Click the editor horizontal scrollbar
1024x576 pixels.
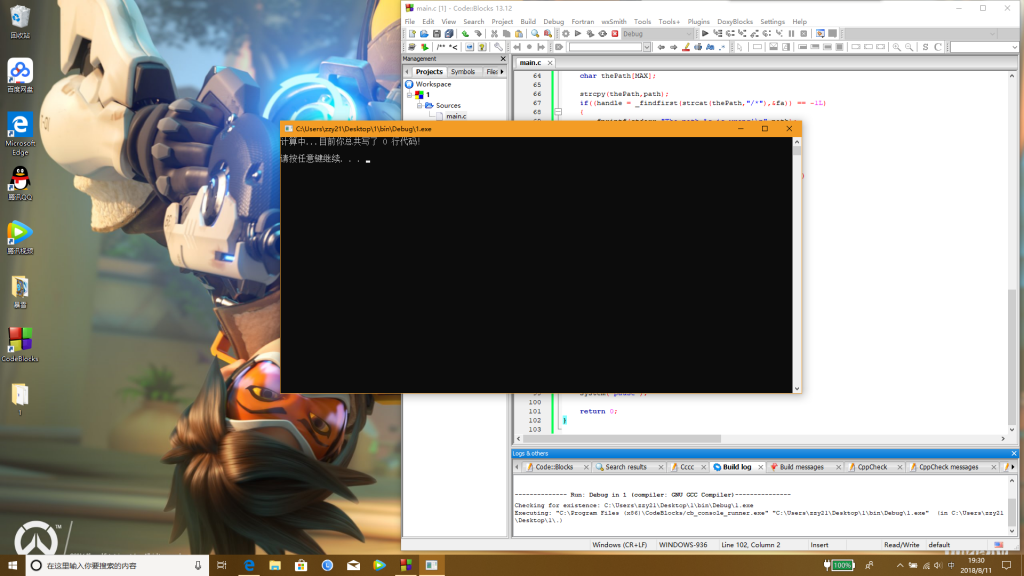[x=761, y=439]
